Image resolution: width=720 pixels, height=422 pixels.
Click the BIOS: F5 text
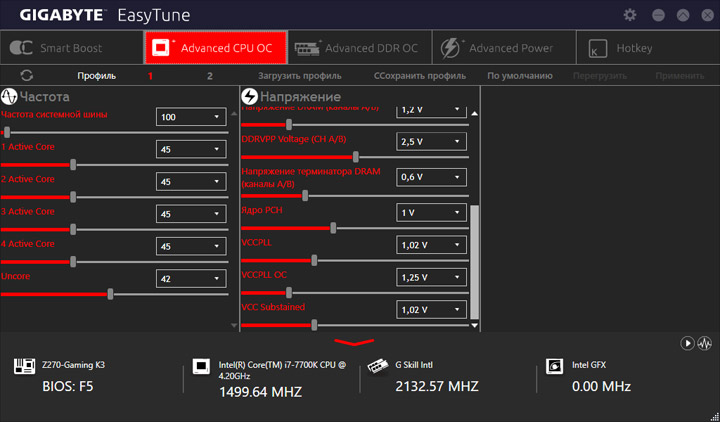(68, 387)
